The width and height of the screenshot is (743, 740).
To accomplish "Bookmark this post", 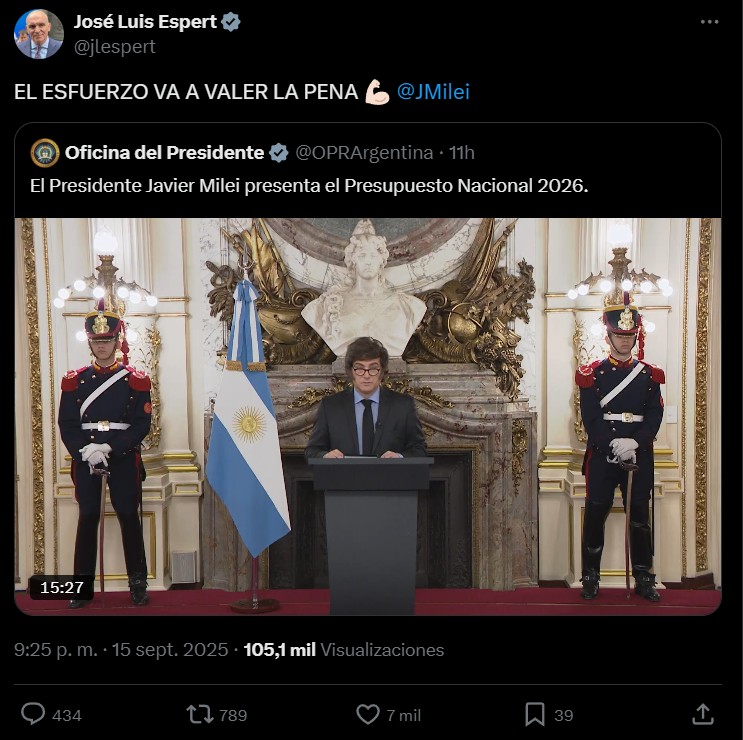I will (535, 714).
